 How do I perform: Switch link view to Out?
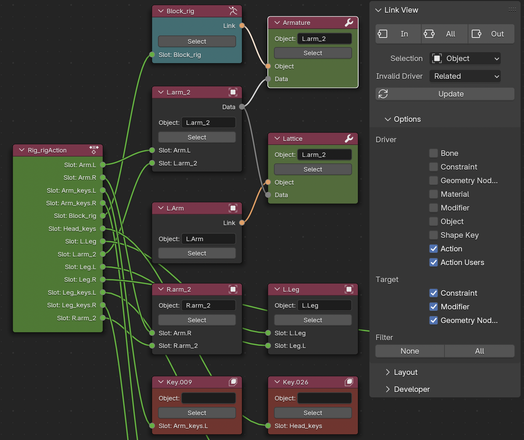point(491,34)
